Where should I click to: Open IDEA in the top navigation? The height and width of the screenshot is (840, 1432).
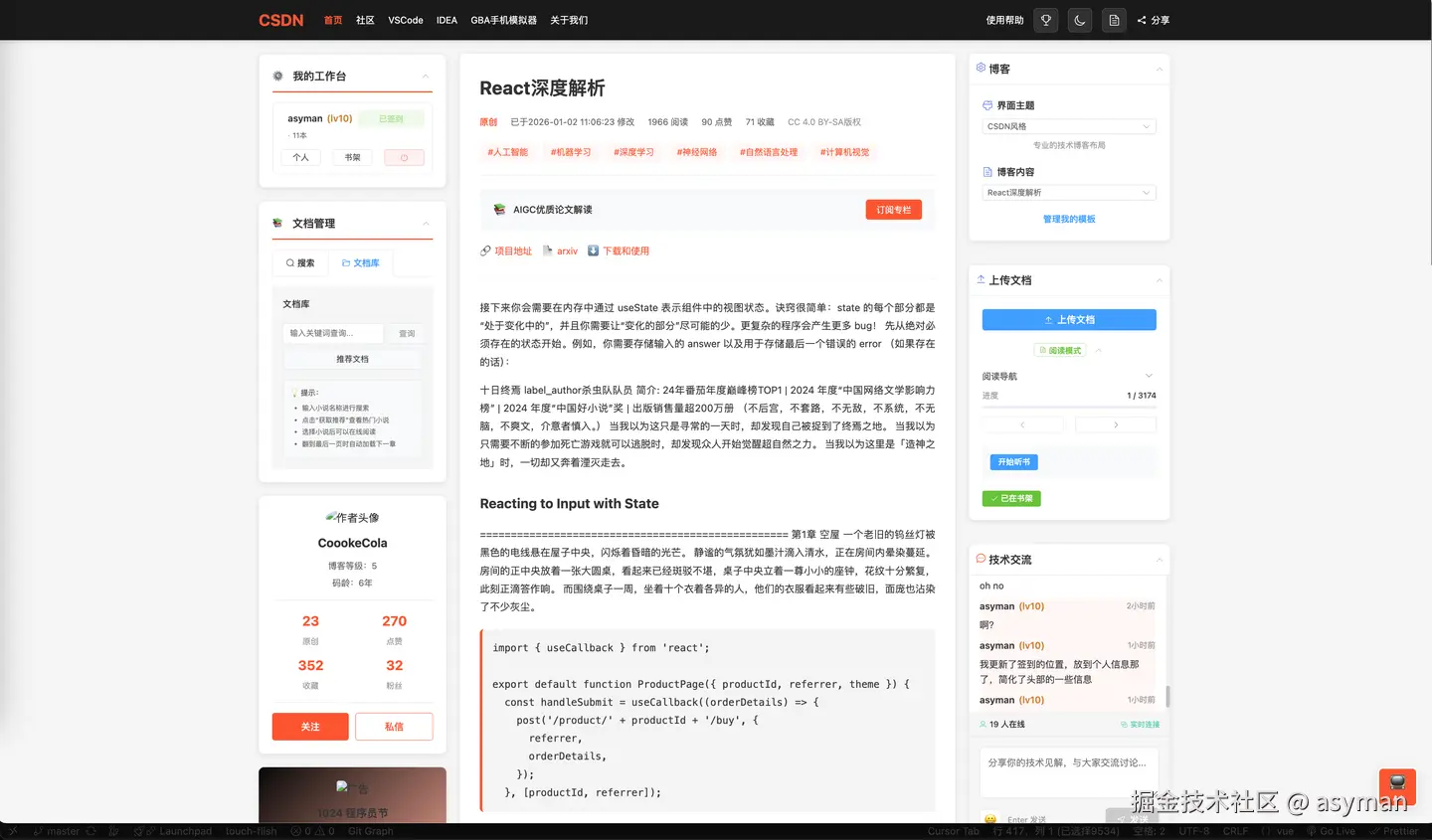[447, 20]
